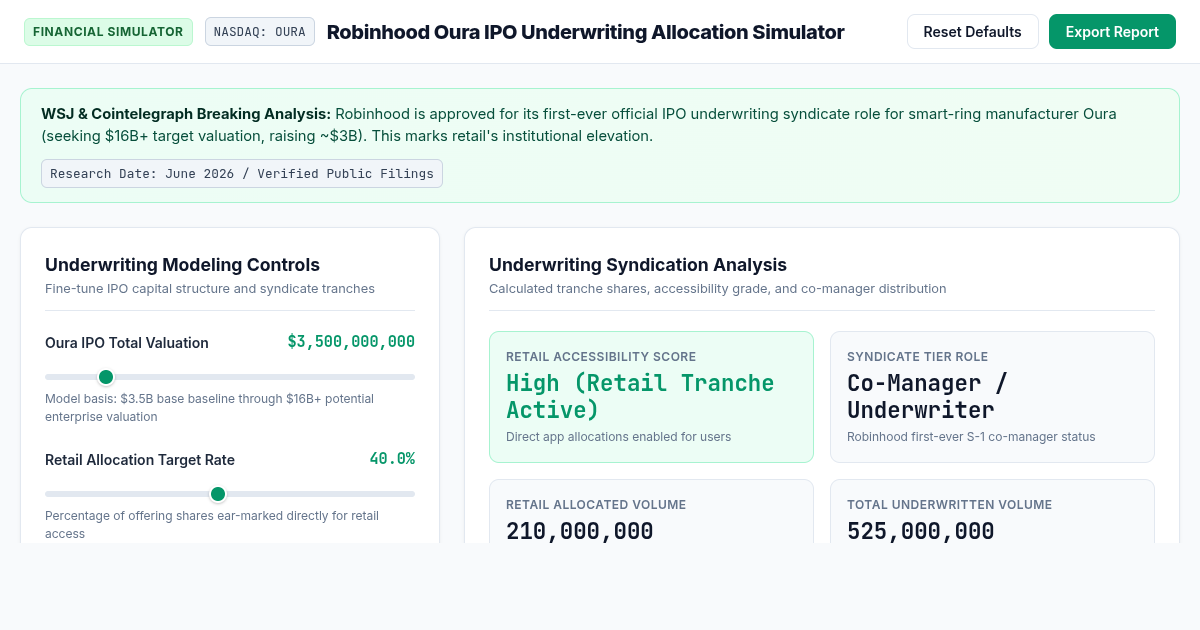Screen dimensions: 1200x630
Task: Click the FINANCIAL SIMULATOR badge
Action: click(108, 32)
